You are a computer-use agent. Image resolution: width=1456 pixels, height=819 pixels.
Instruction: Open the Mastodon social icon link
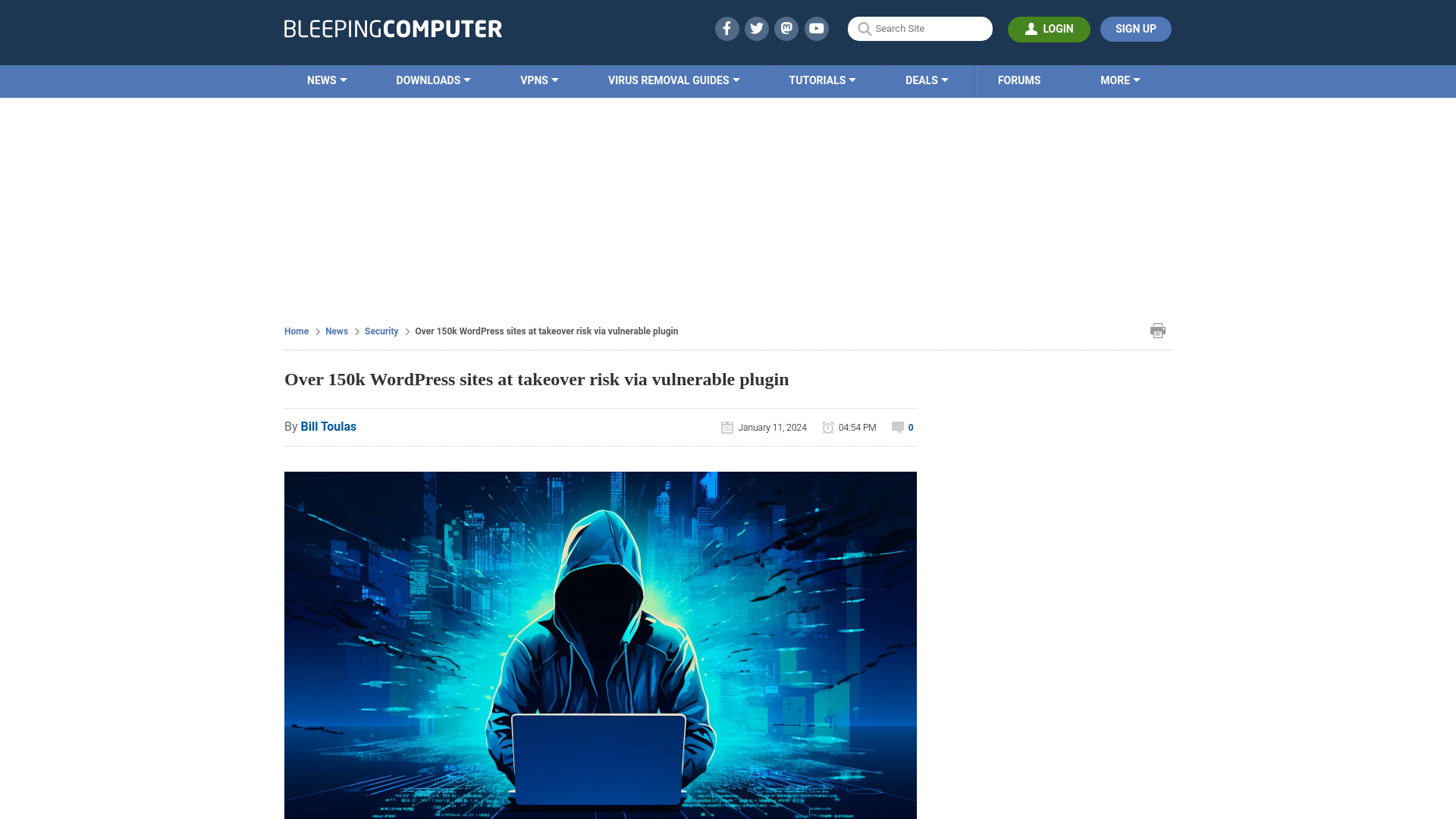coord(786,29)
